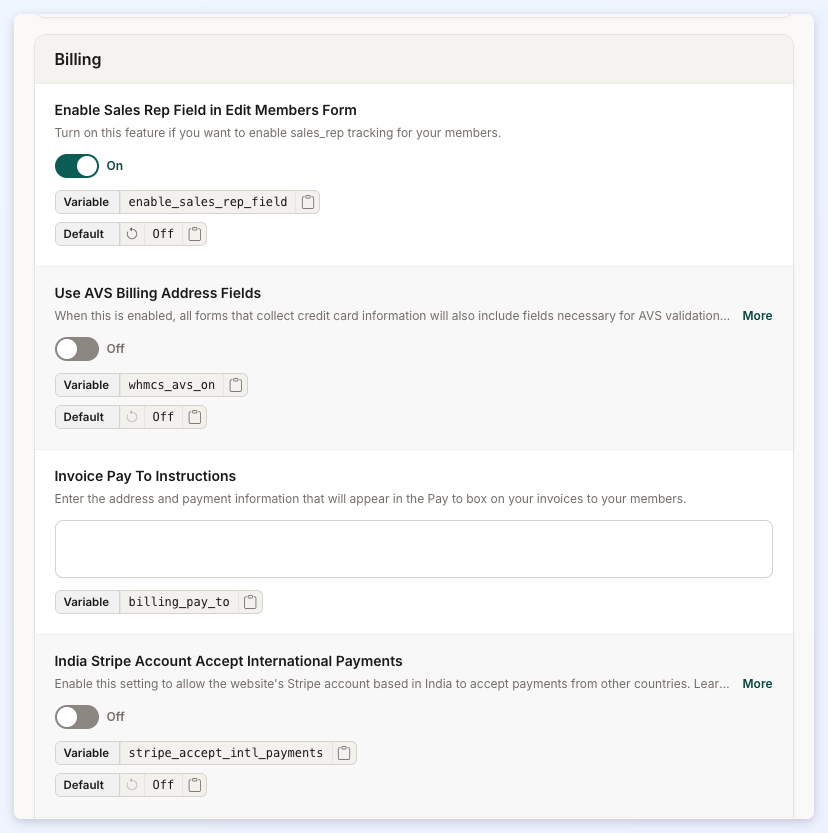This screenshot has width=828, height=833.
Task: Click Enable Sales Rep Field heading
Action: (206, 110)
